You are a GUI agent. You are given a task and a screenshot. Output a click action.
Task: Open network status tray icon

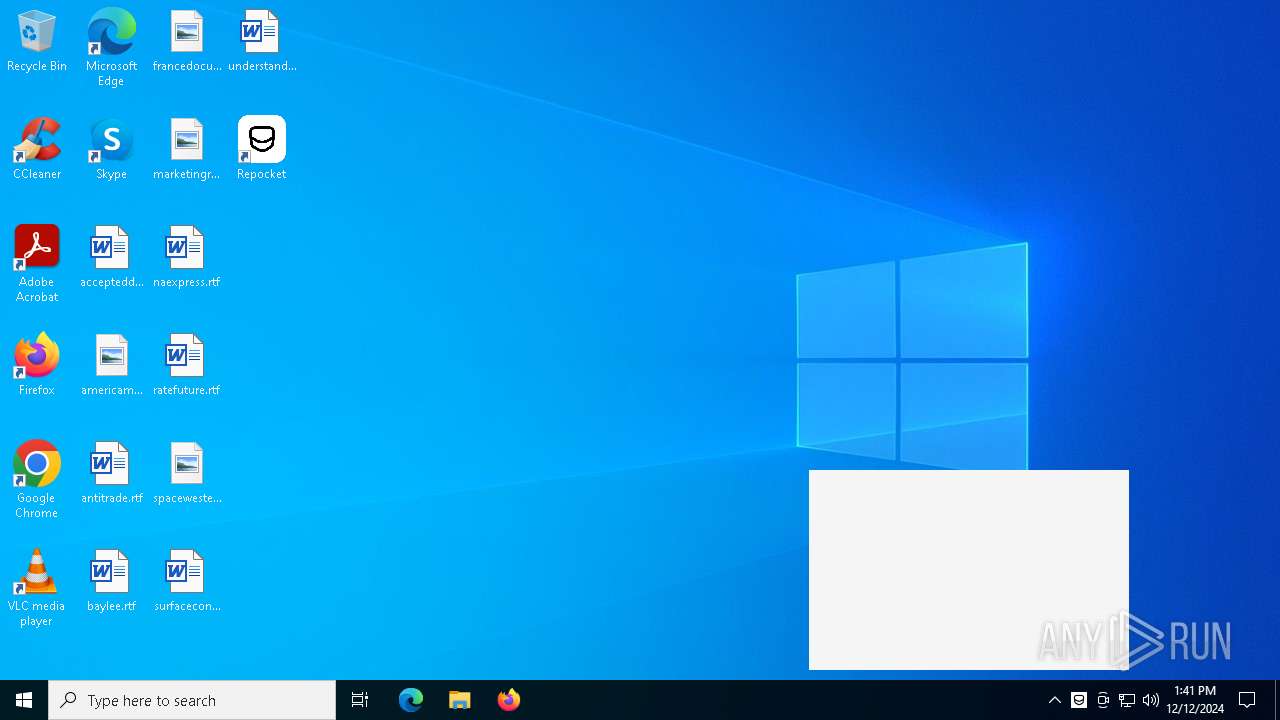[x=1127, y=700]
